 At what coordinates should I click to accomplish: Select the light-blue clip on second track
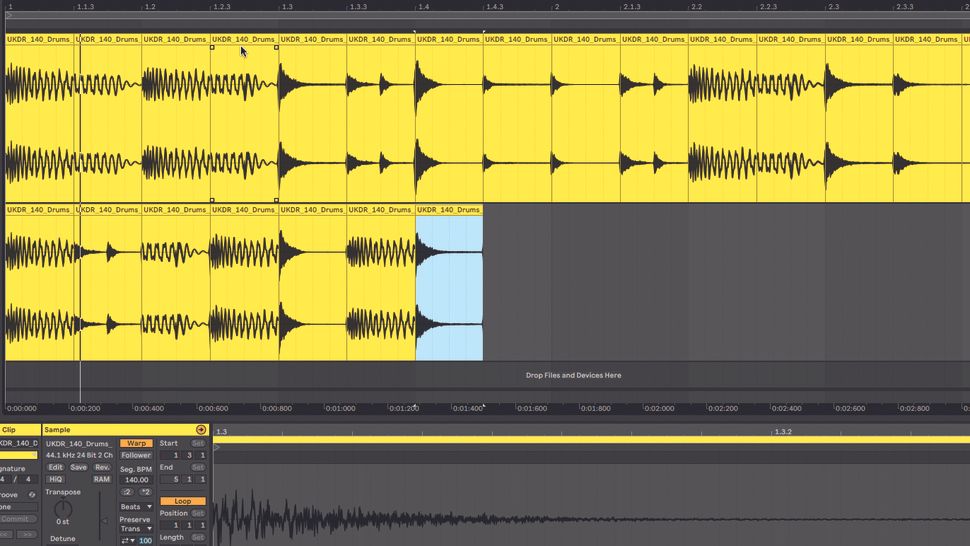pos(449,288)
